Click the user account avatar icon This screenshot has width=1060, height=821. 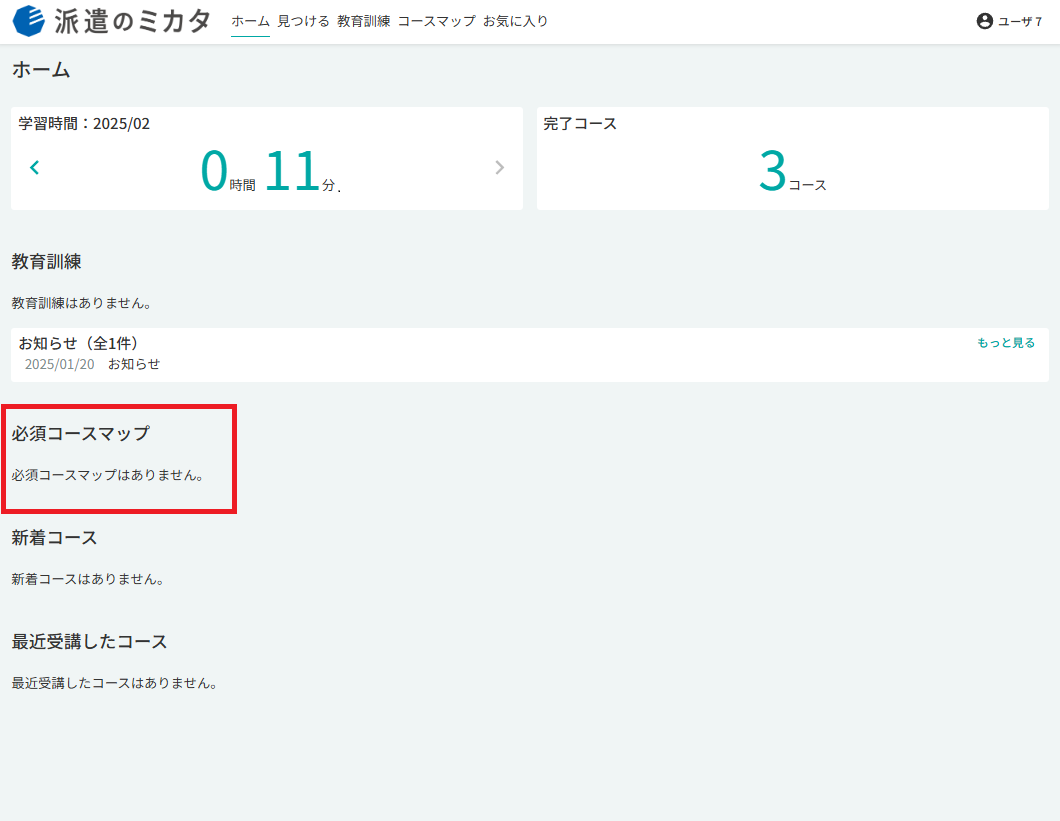click(x=984, y=21)
